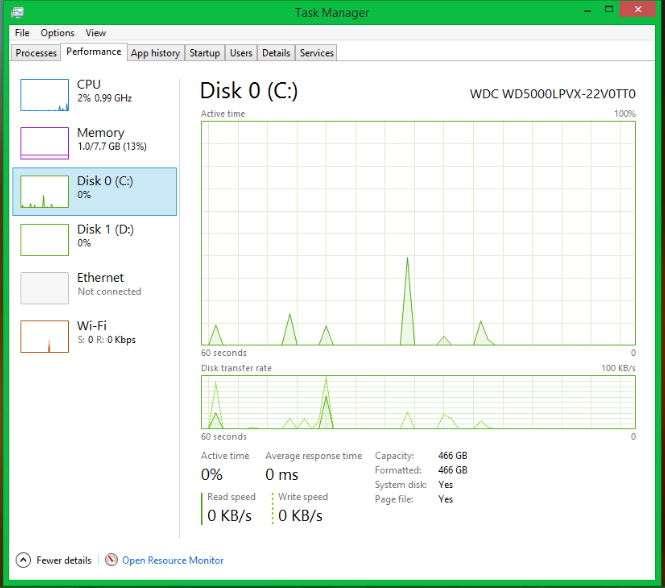This screenshot has height=588, width=665.
Task: Go to the Users tab
Action: click(241, 53)
